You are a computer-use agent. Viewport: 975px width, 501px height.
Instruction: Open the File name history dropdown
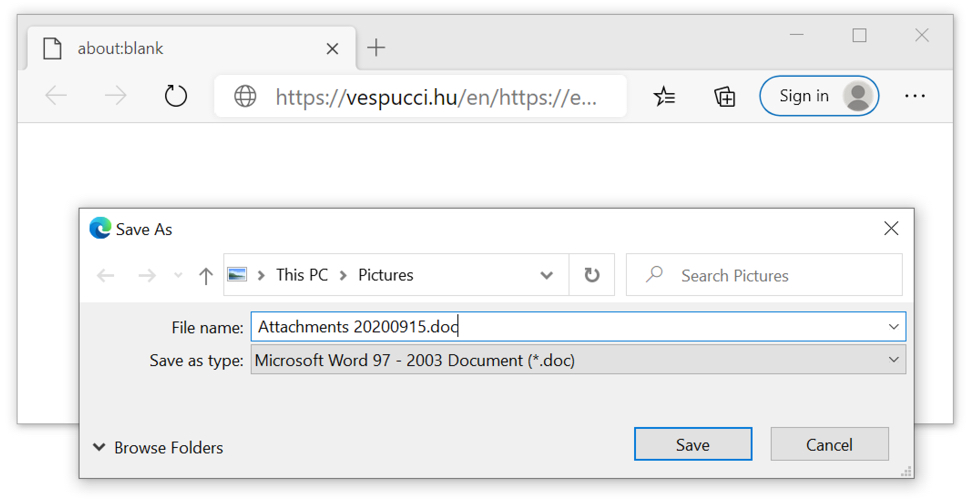pos(894,326)
